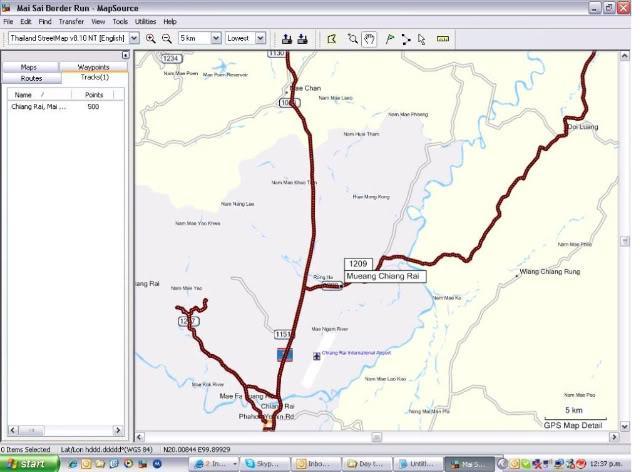640x472 pixels.
Task: Switch to the Waypoints tab
Action: (x=93, y=67)
